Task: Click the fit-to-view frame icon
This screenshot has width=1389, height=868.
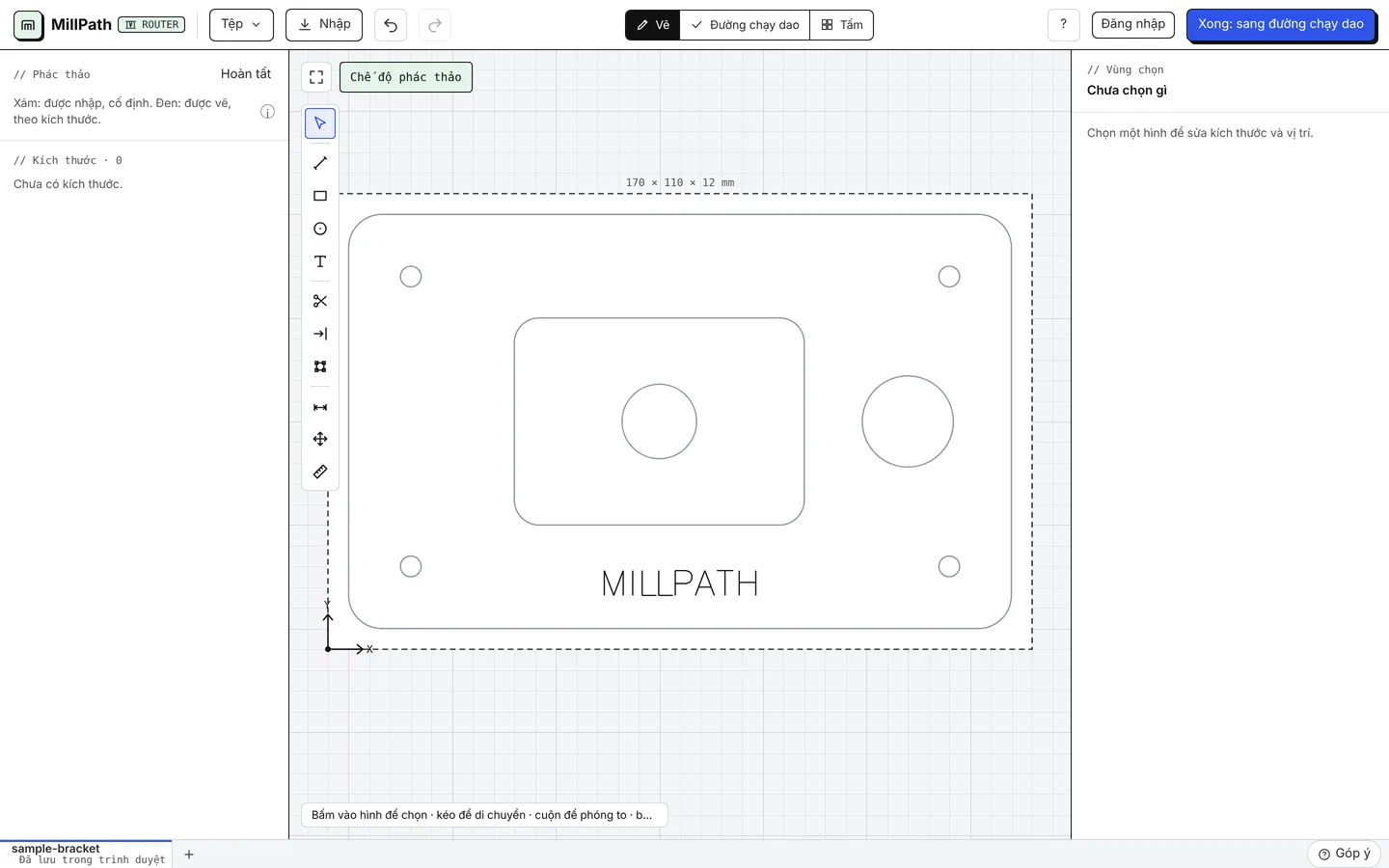Action: point(316,77)
